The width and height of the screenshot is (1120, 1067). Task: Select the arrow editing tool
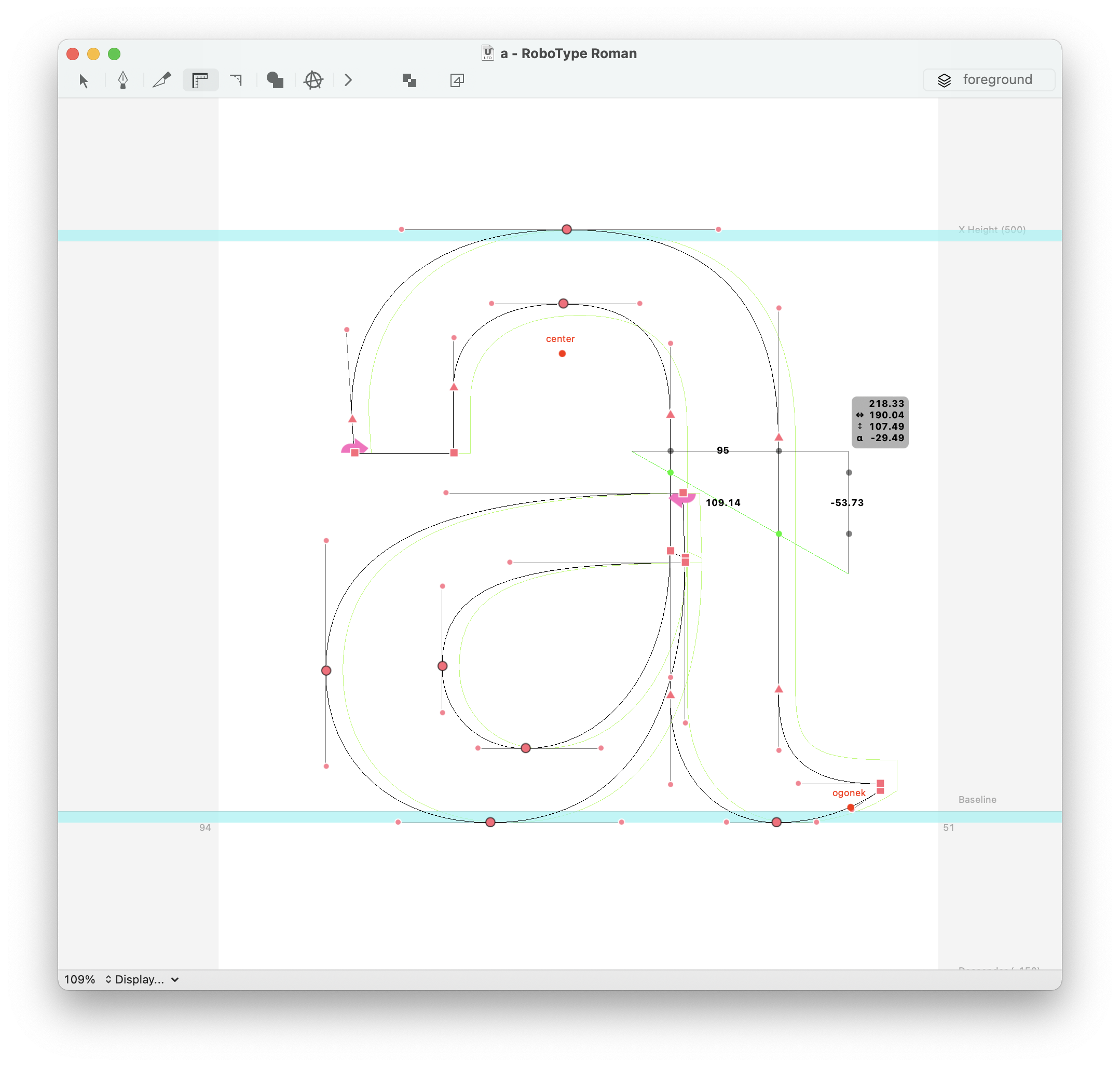(84, 81)
